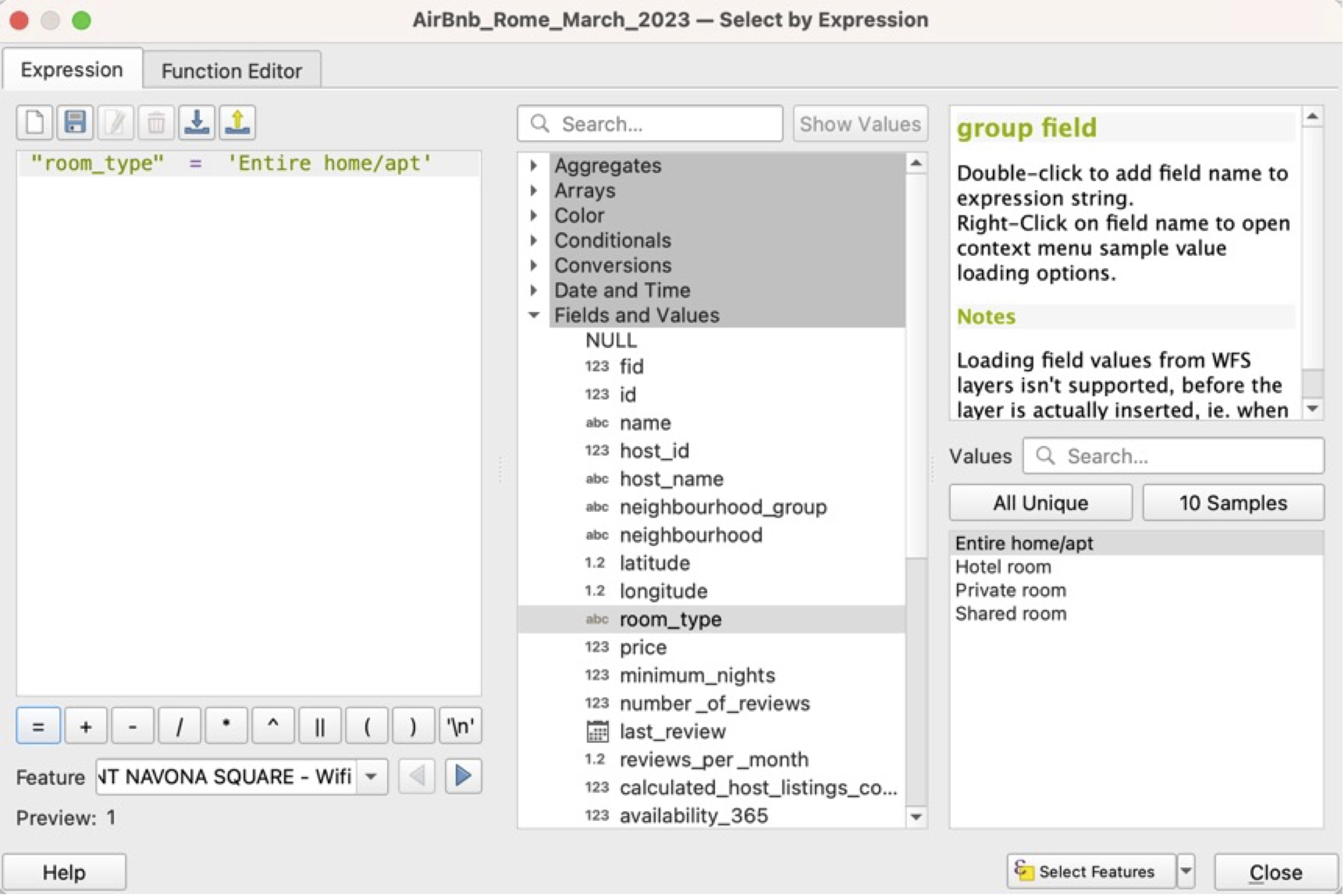The height and width of the screenshot is (896, 1344).
Task: Click the function list scroll up arrow
Action: tap(916, 163)
